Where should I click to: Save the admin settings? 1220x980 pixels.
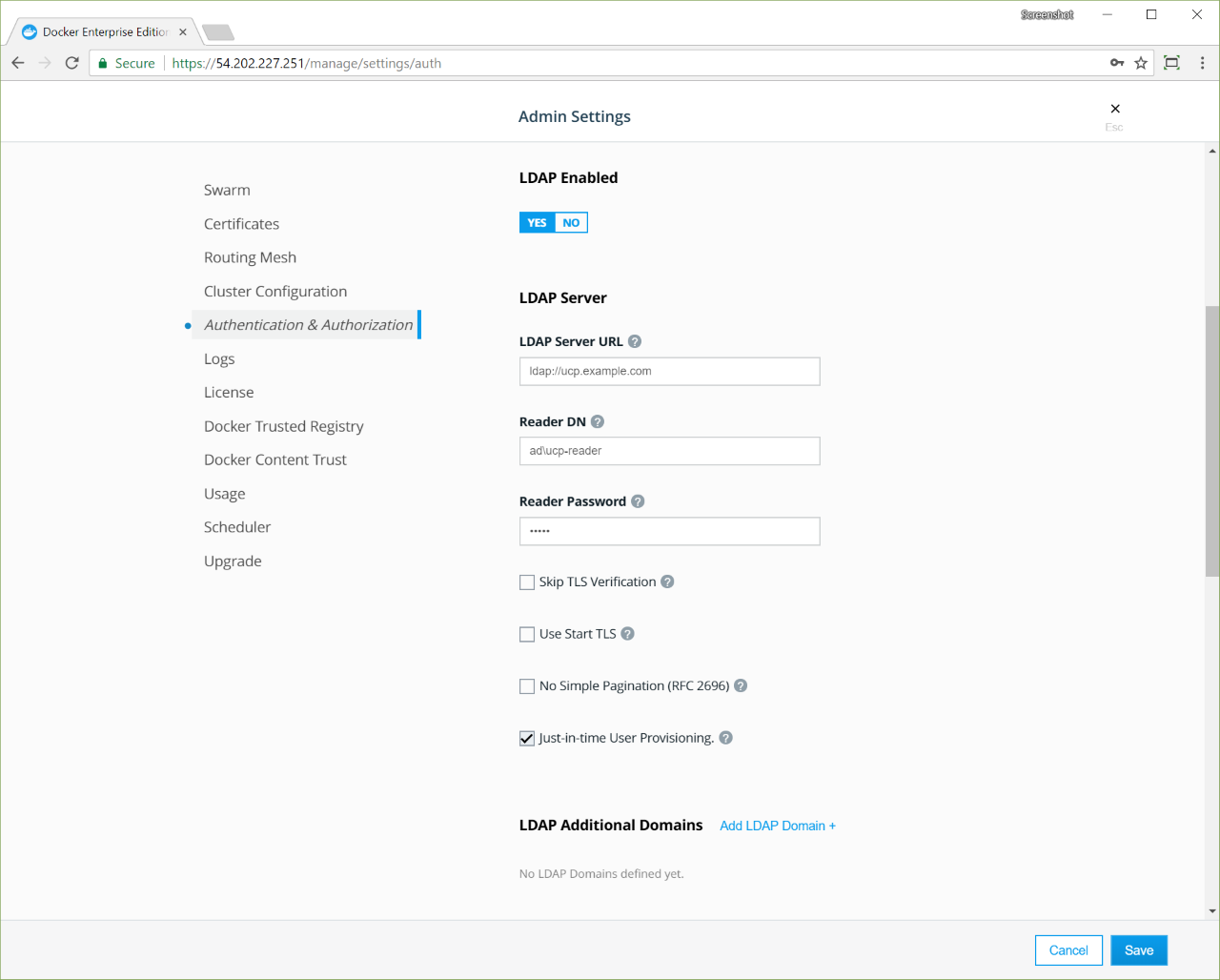[x=1138, y=950]
